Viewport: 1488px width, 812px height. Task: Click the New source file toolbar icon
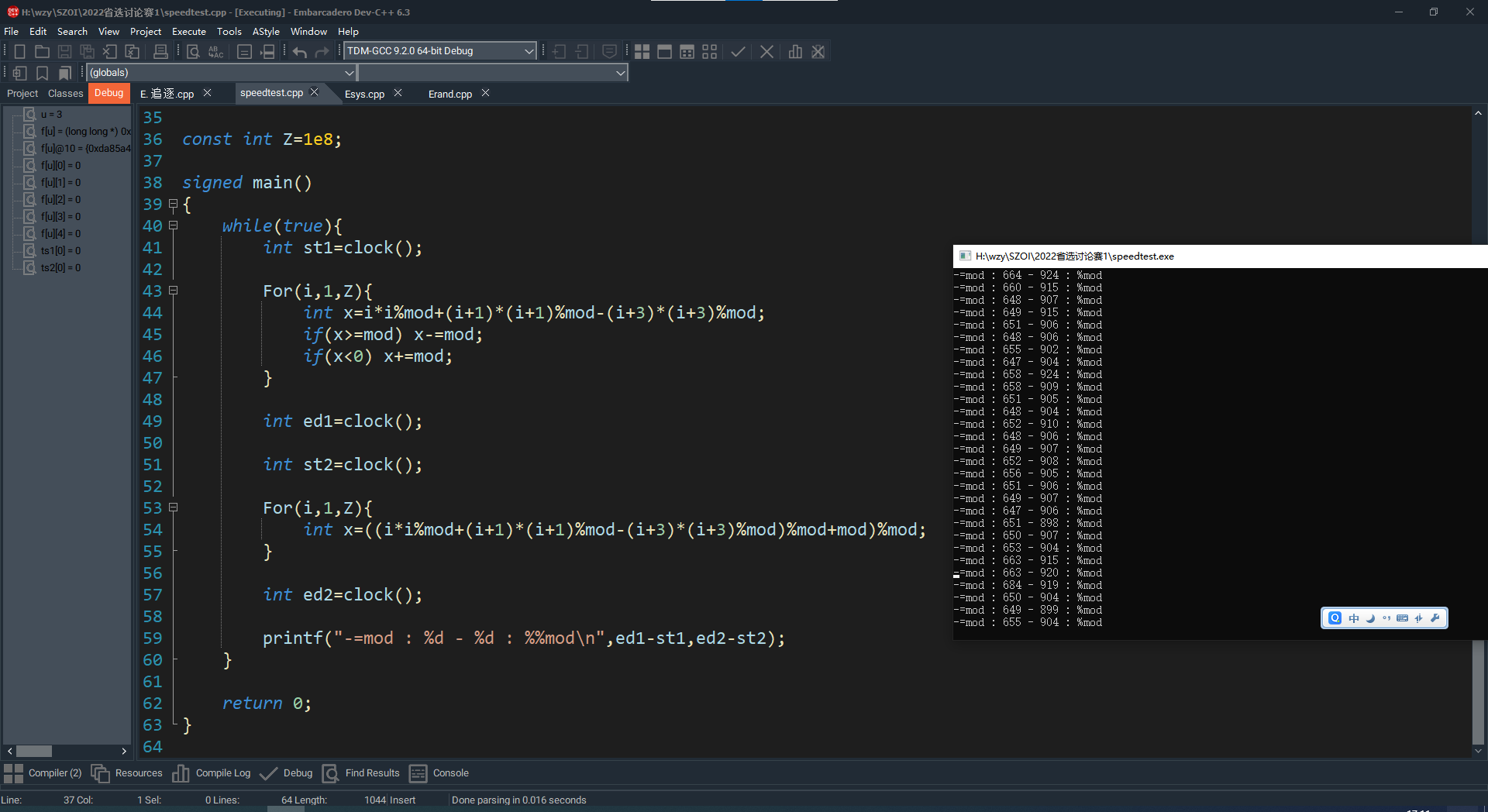20,52
